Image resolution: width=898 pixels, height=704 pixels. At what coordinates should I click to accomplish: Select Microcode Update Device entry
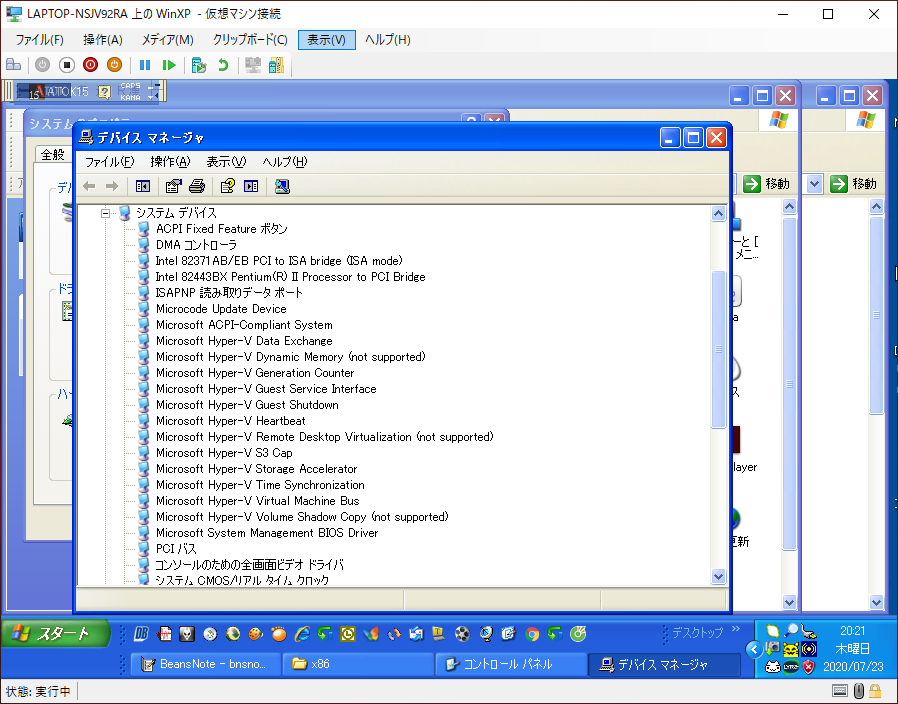tap(221, 309)
